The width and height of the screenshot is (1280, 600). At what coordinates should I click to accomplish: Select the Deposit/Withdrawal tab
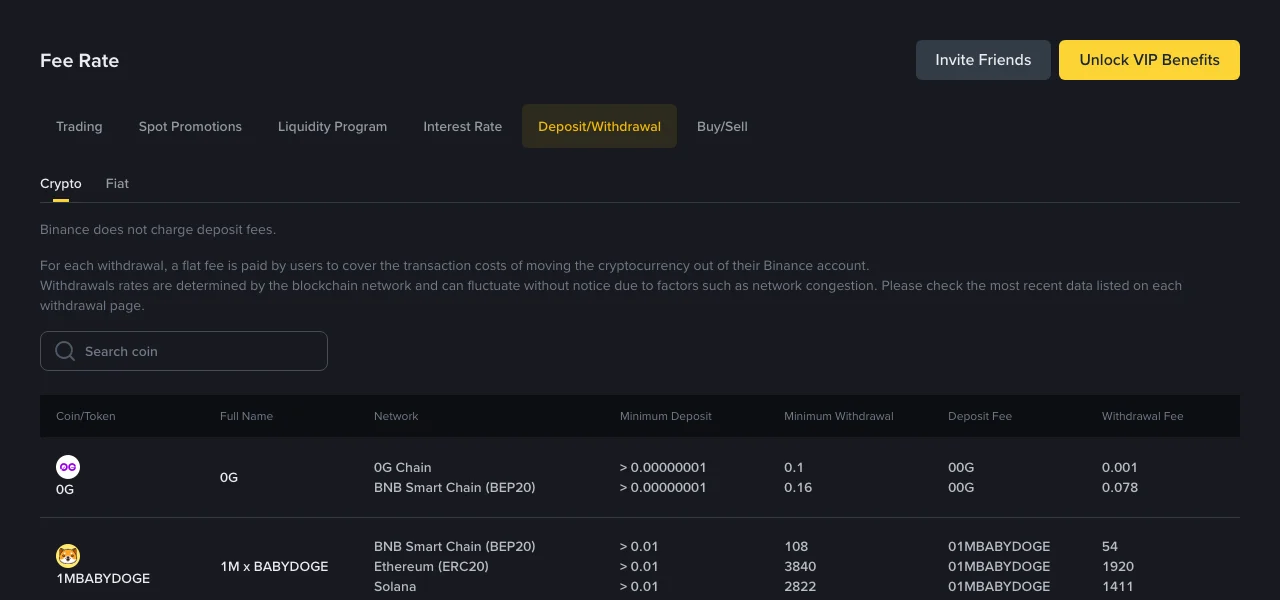point(599,126)
